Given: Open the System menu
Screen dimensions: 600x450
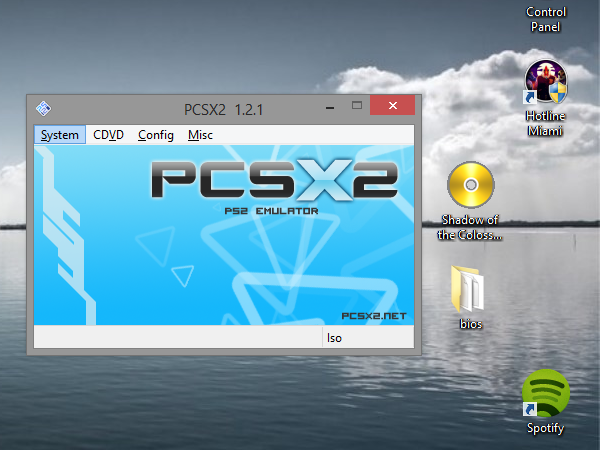Looking at the screenshot, I should pos(60,135).
